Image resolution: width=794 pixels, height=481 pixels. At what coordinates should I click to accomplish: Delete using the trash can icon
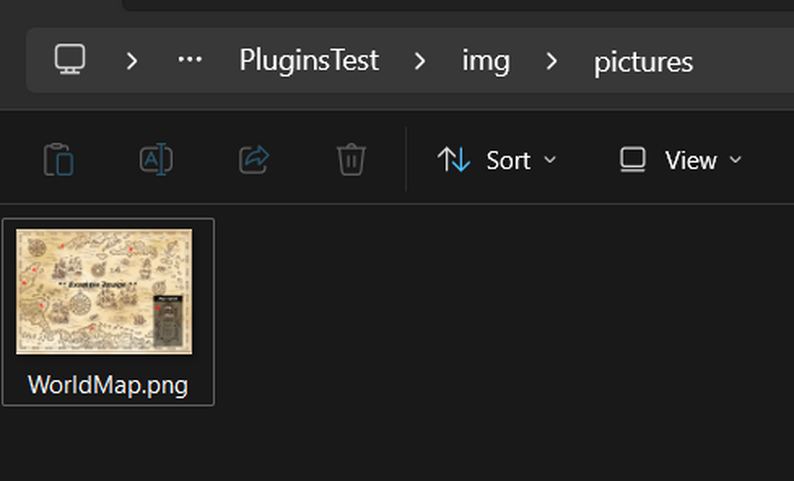[351, 160]
